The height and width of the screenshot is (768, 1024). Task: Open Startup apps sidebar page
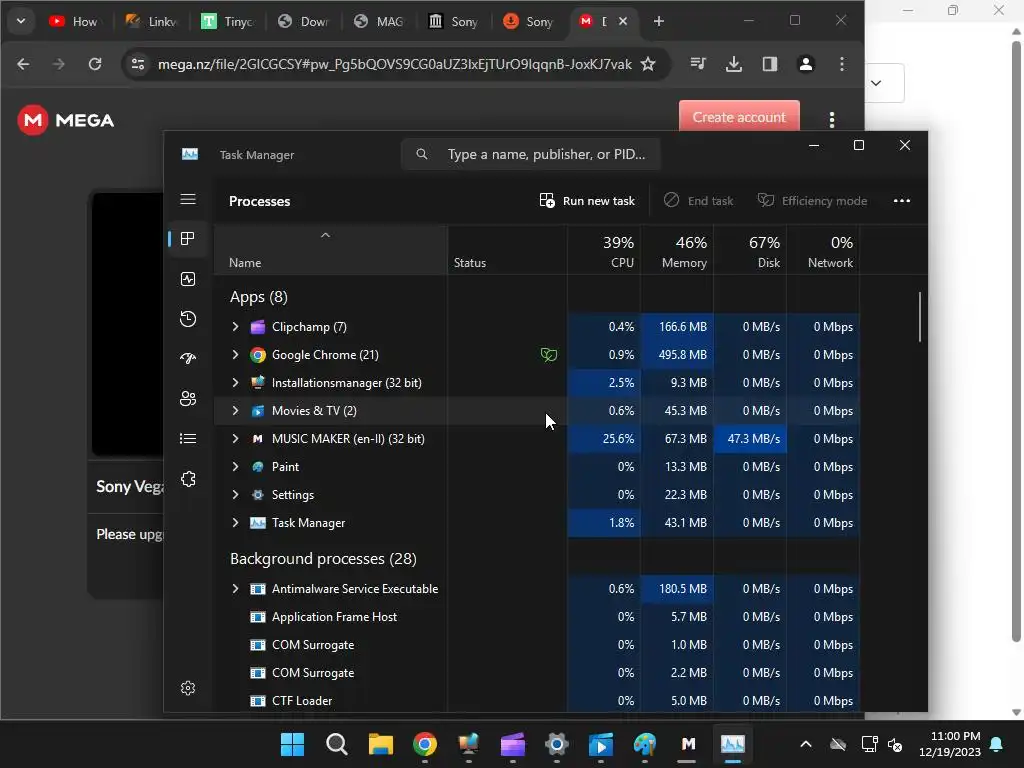[188, 359]
